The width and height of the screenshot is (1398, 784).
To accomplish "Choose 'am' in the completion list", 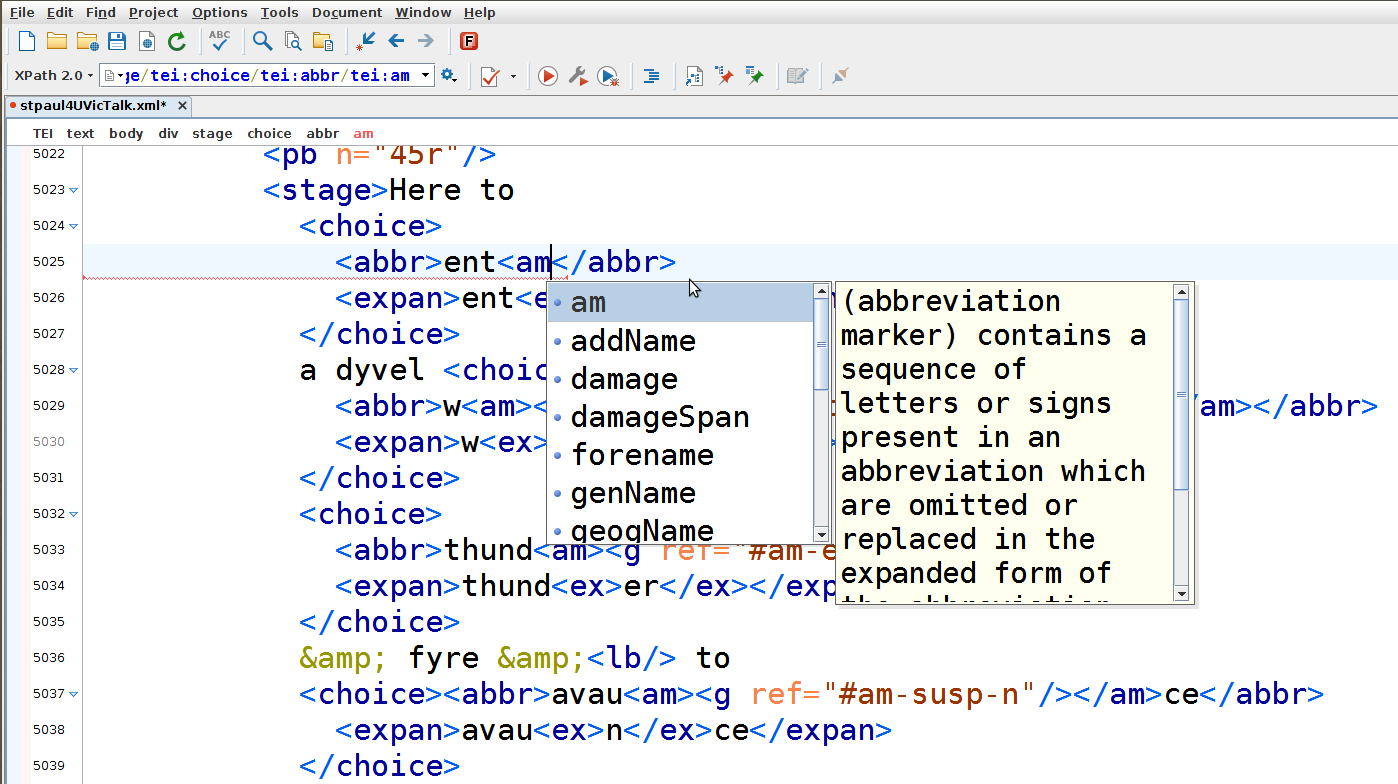I will click(680, 303).
